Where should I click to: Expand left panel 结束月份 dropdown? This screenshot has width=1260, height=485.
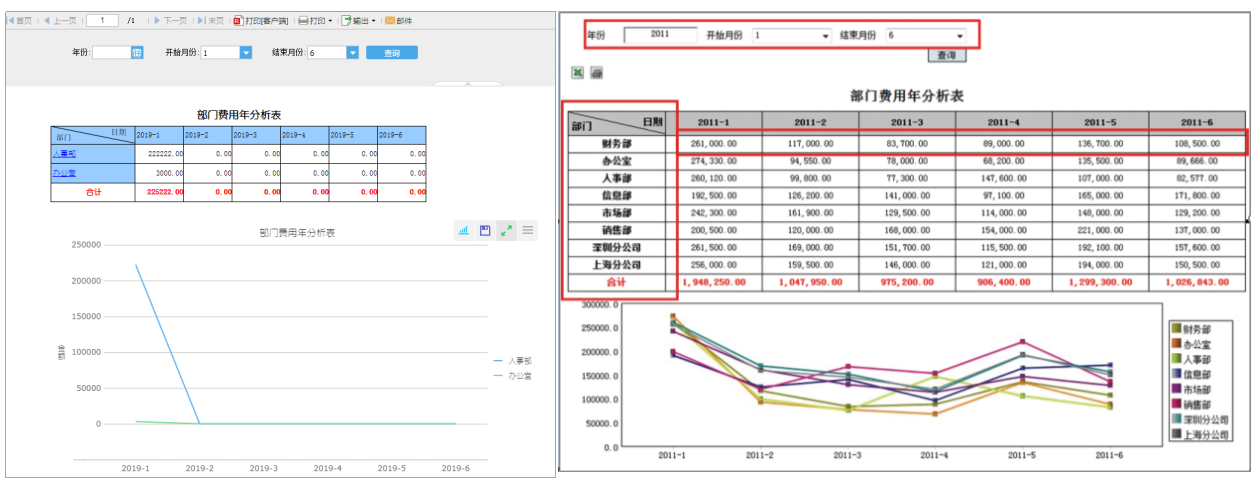pyautogui.click(x=352, y=53)
